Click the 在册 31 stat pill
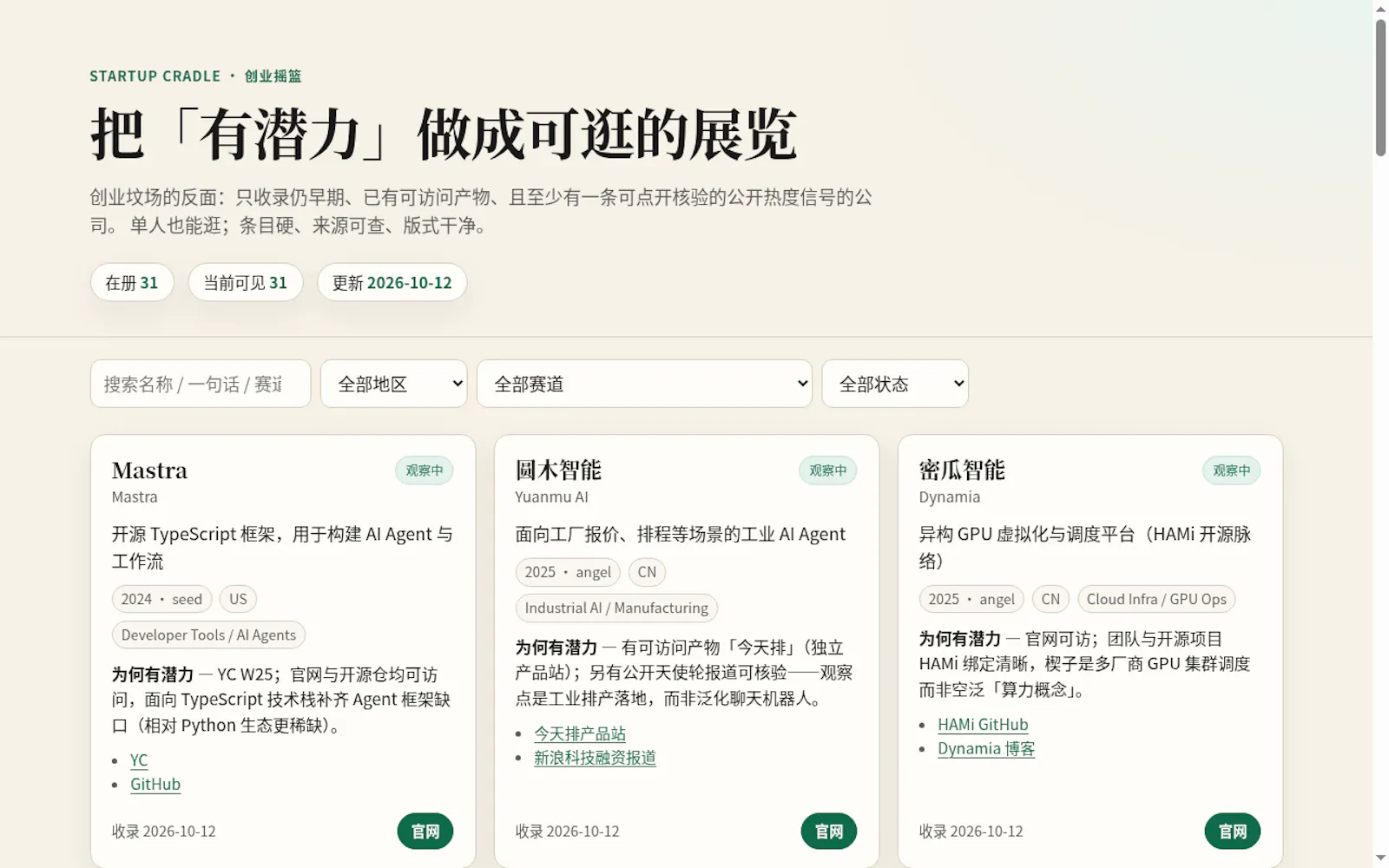This screenshot has width=1389, height=868. pyautogui.click(x=132, y=282)
